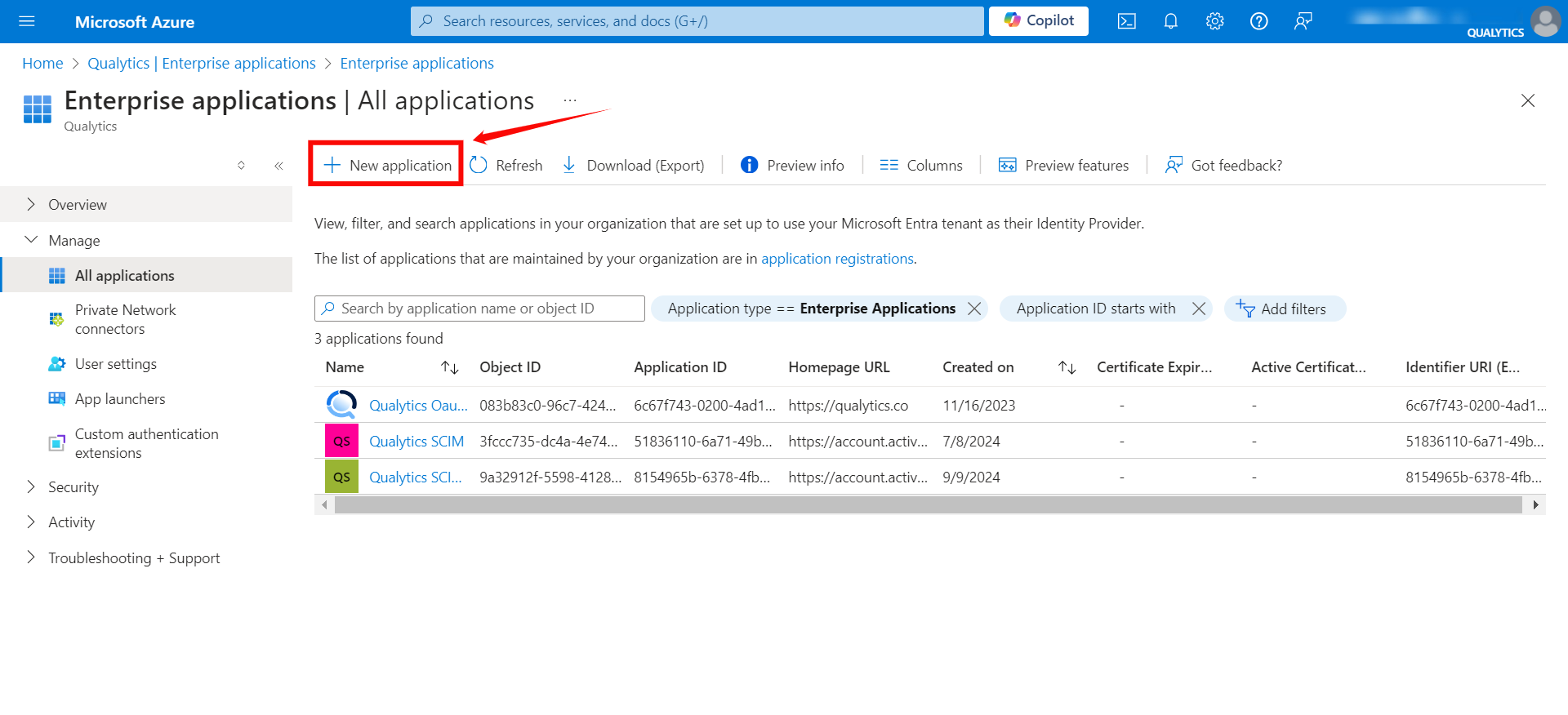
Task: Click the Application ID column header
Action: (x=680, y=367)
